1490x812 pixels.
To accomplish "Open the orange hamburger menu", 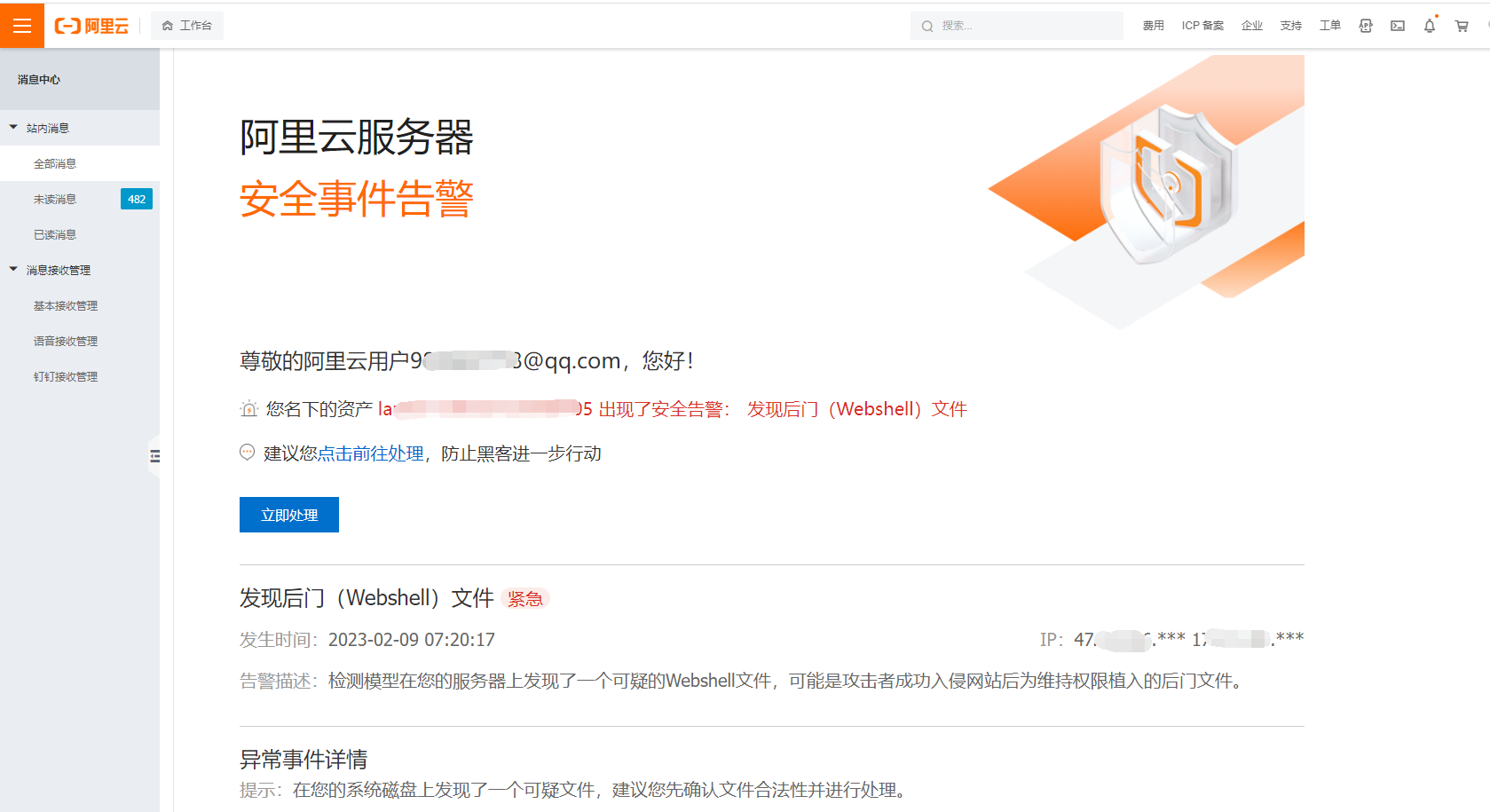I will tap(22, 26).
